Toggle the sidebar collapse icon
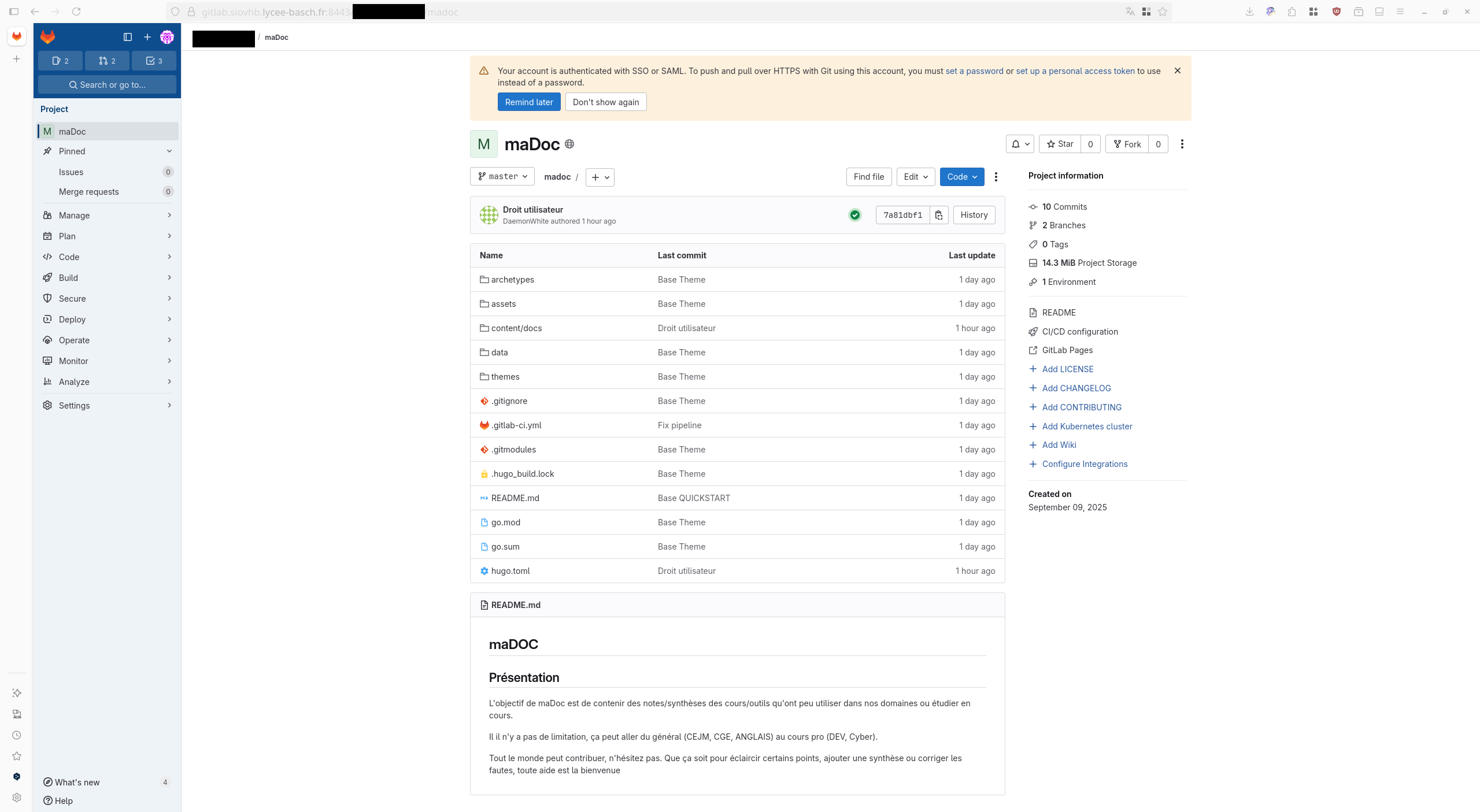The image size is (1480, 812). click(128, 37)
